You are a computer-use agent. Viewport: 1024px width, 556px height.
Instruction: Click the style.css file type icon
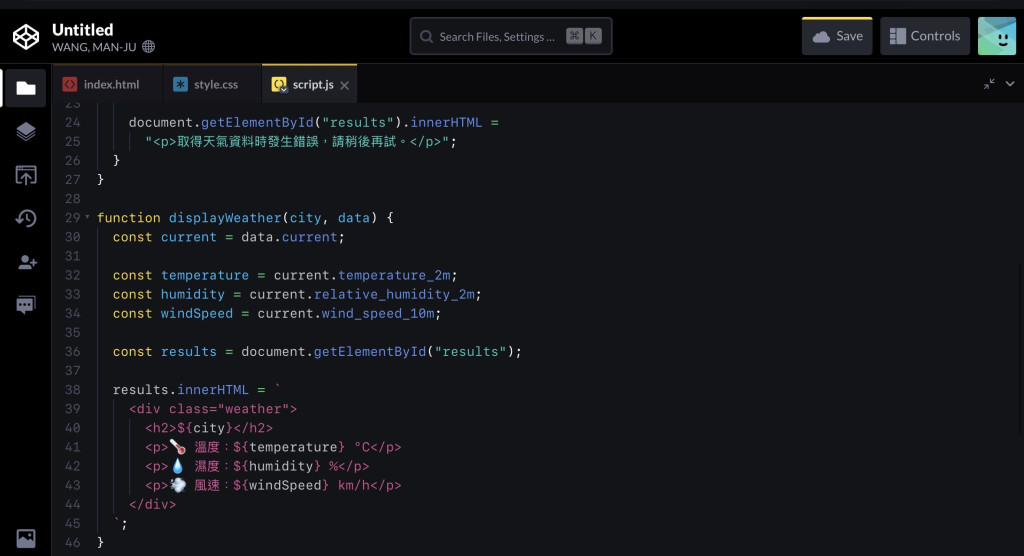click(180, 84)
